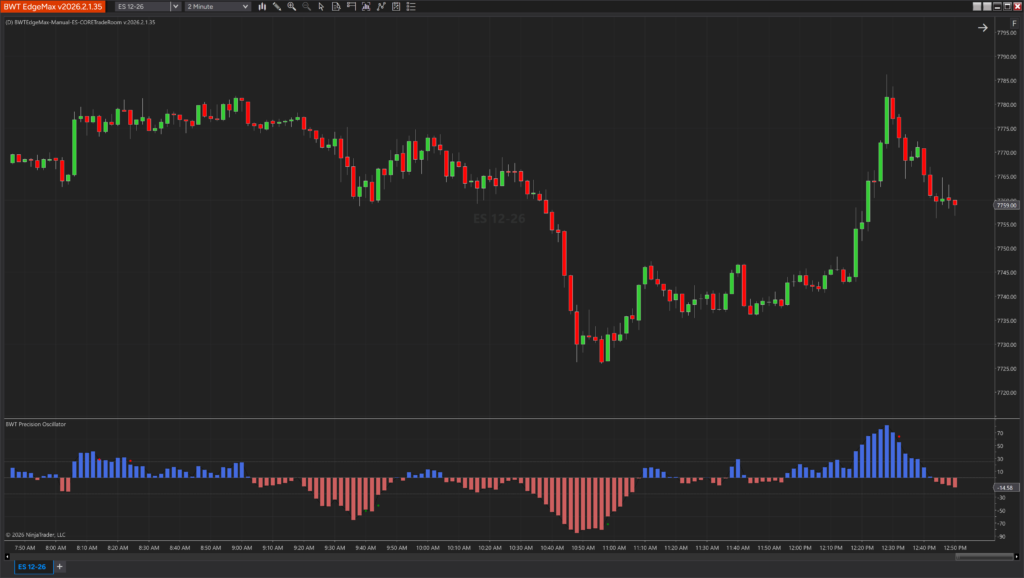
Task: Click the 11:00 AM time axis label
Action: [x=614, y=548]
